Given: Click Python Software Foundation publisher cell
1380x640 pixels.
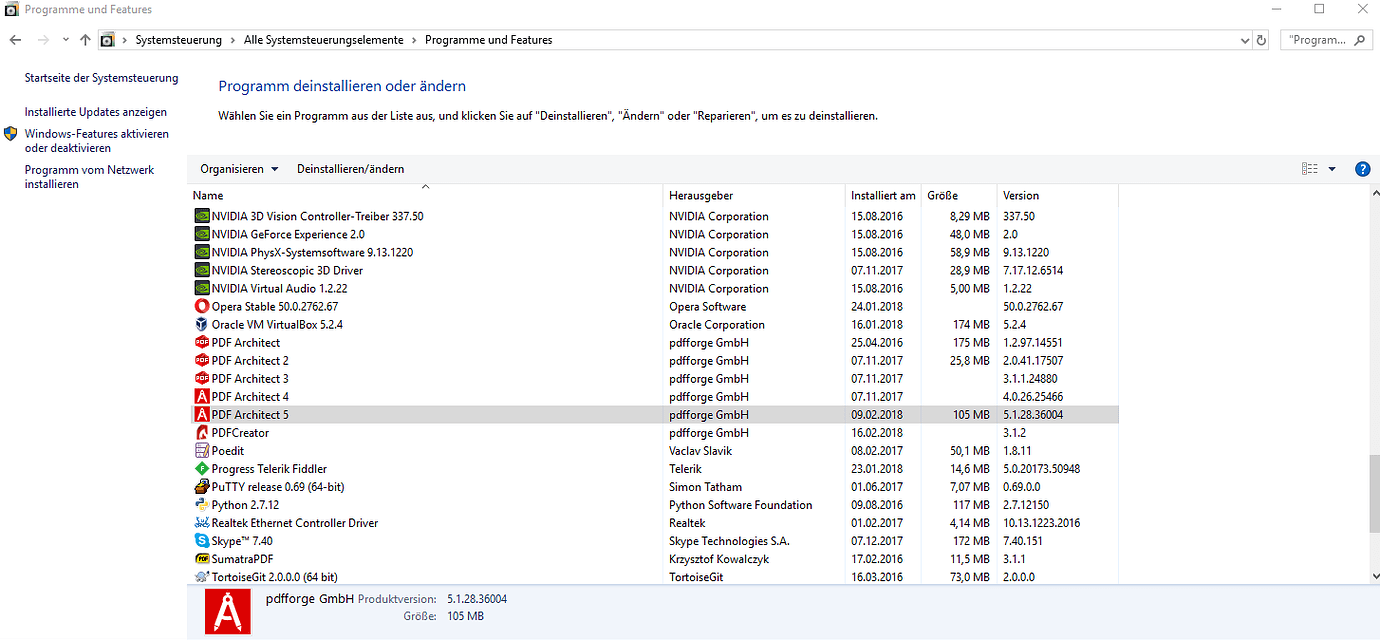Looking at the screenshot, I should [741, 504].
